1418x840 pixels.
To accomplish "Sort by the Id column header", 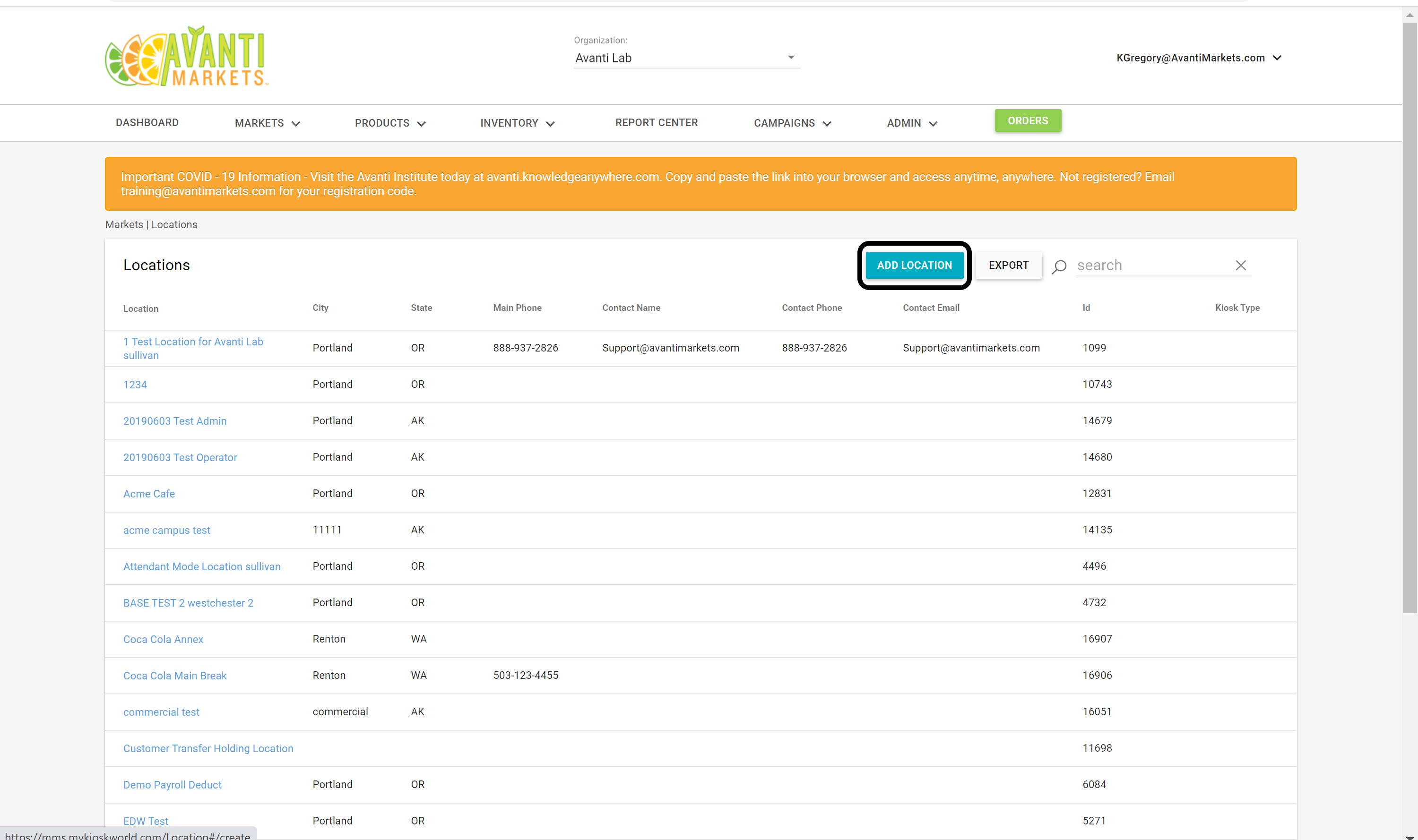I will coord(1086,308).
